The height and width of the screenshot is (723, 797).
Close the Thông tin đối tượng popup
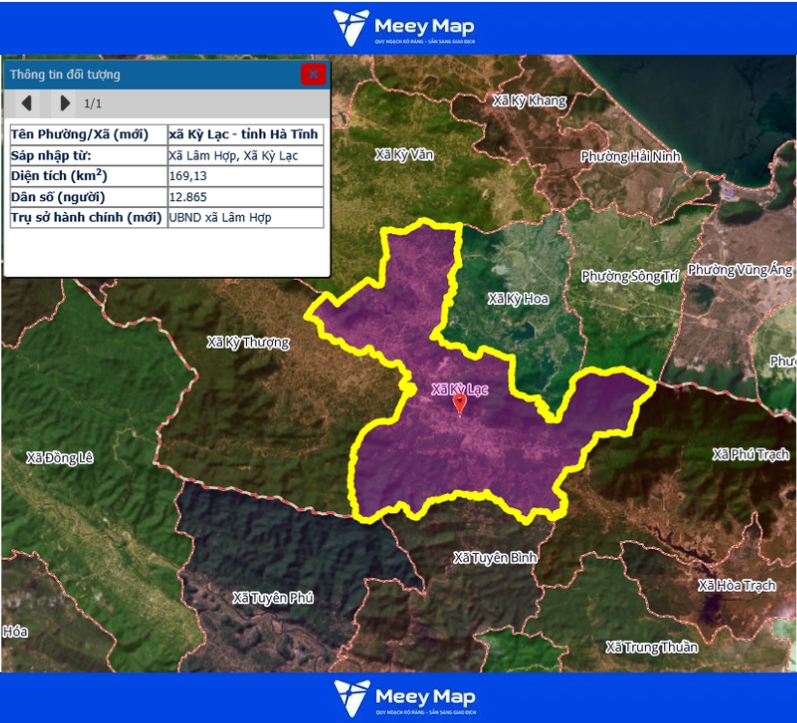coord(313,74)
